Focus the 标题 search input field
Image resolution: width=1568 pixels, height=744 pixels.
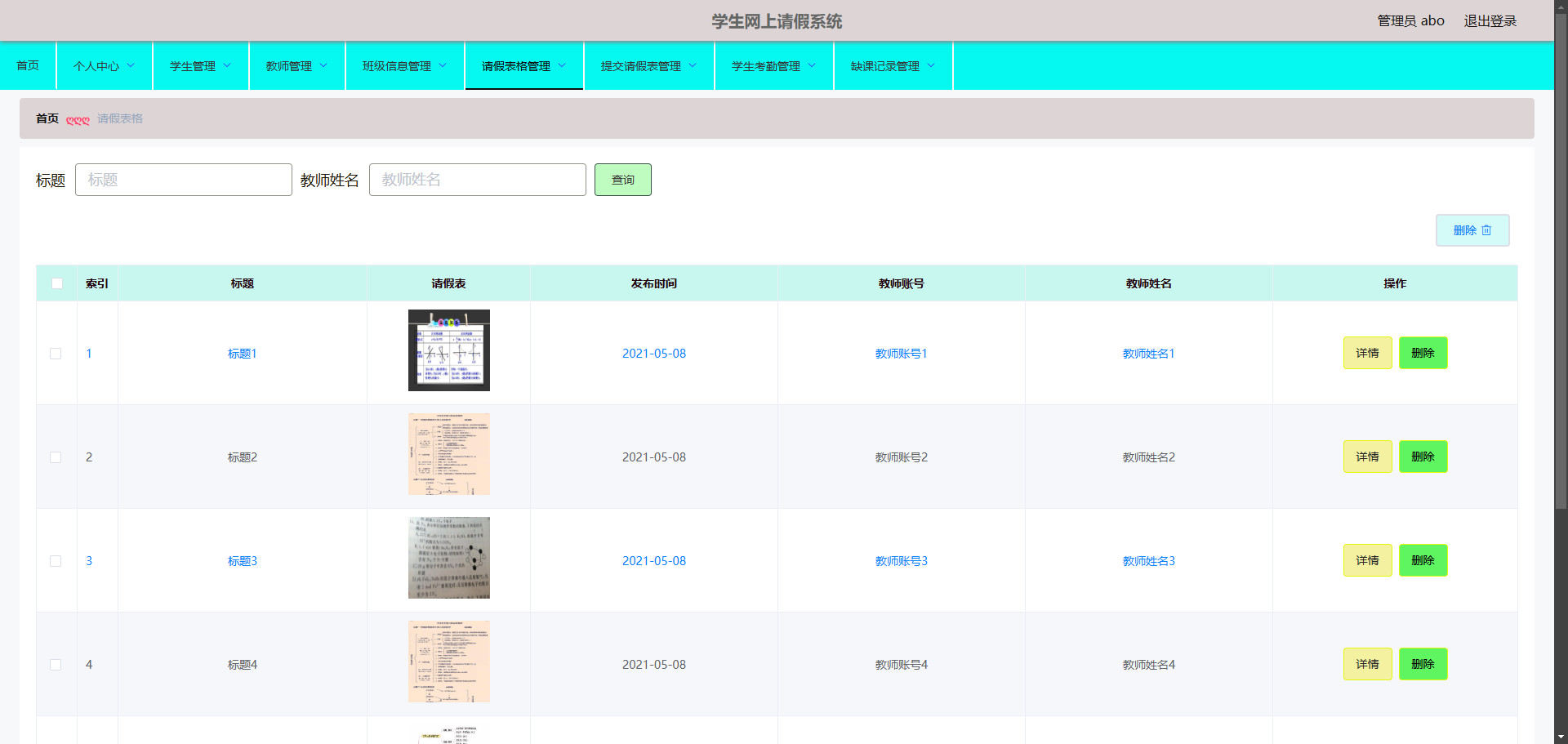184,180
